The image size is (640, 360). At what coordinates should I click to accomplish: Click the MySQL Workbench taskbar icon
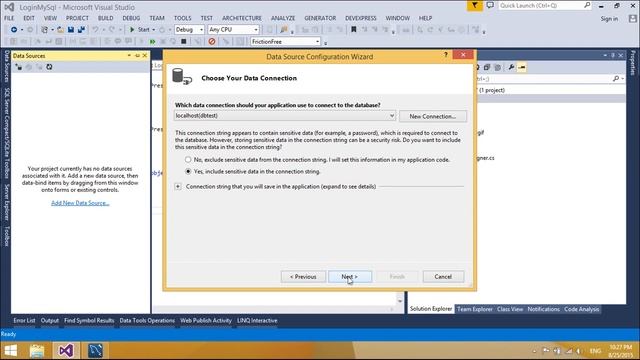coord(95,351)
